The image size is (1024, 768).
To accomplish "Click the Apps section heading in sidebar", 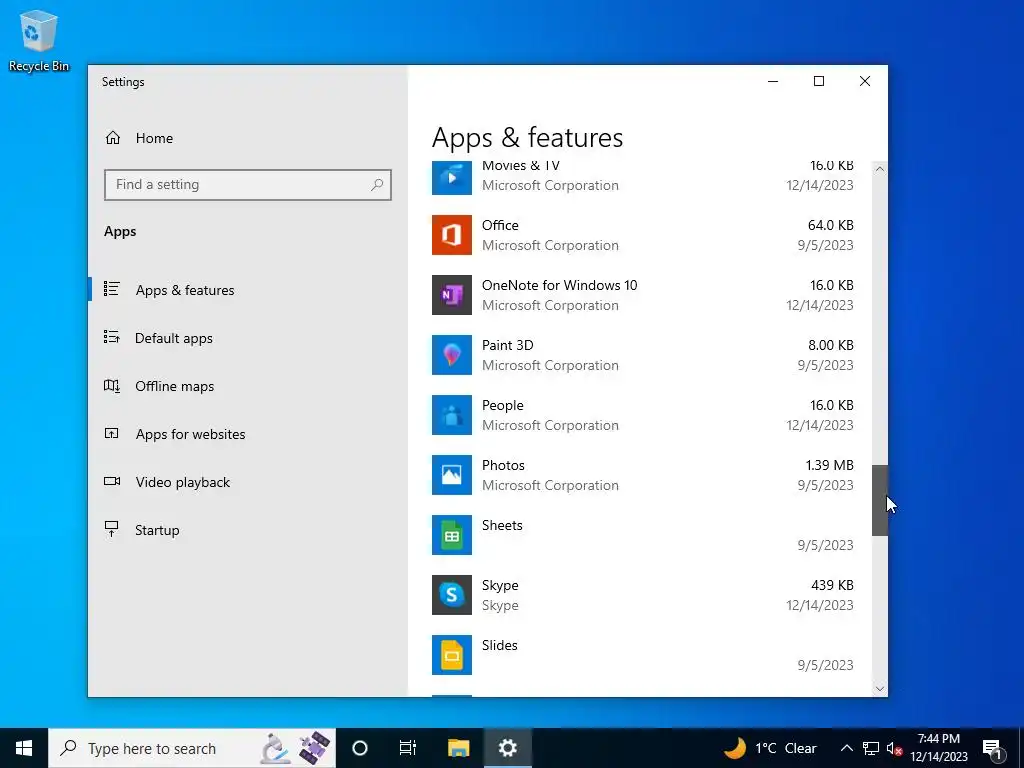I will 120,232.
